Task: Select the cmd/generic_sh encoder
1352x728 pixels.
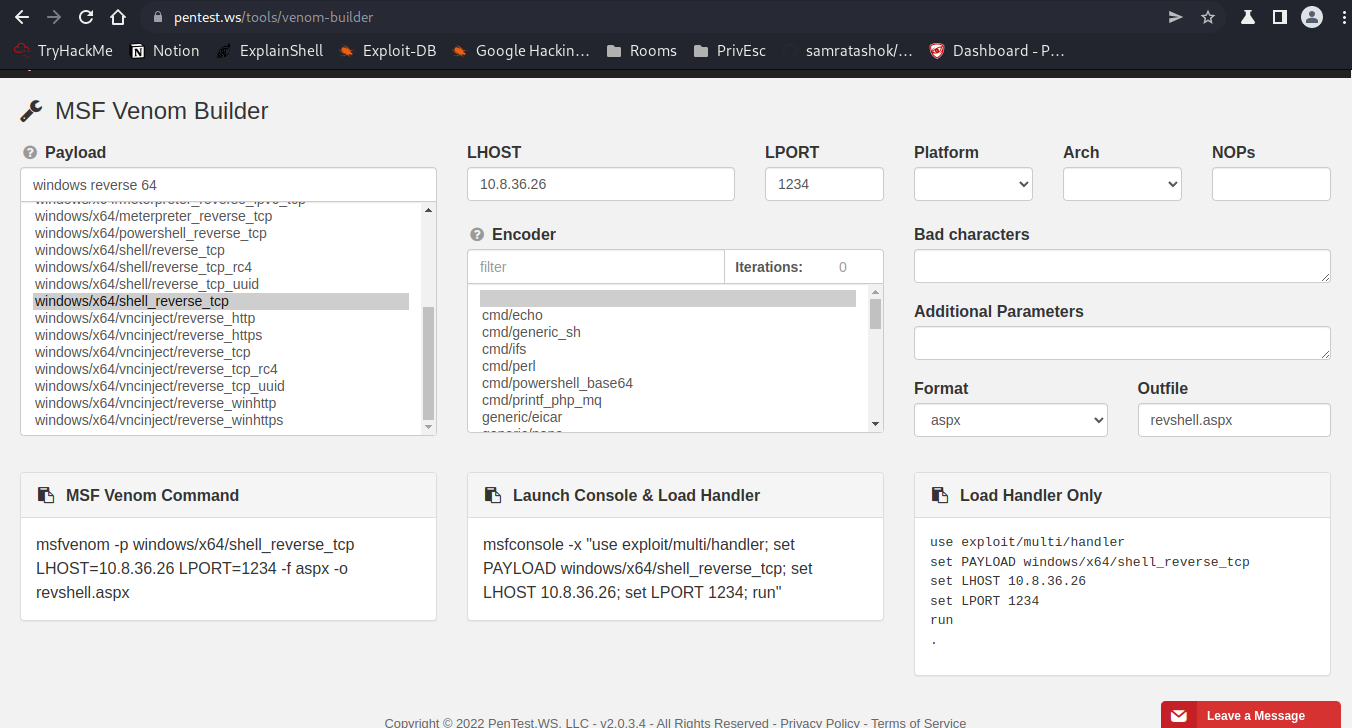Action: [668, 332]
